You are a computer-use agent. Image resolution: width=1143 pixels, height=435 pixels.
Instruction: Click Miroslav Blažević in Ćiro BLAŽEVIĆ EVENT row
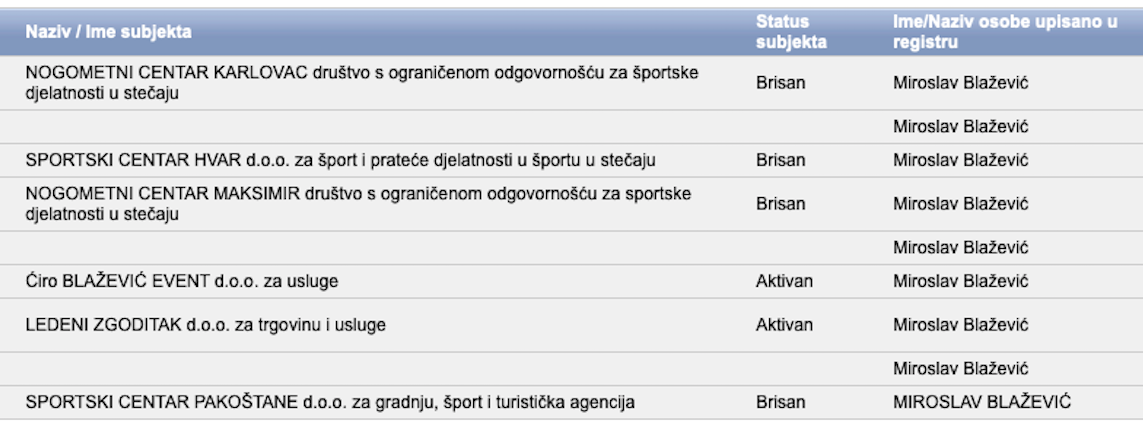coord(961,281)
